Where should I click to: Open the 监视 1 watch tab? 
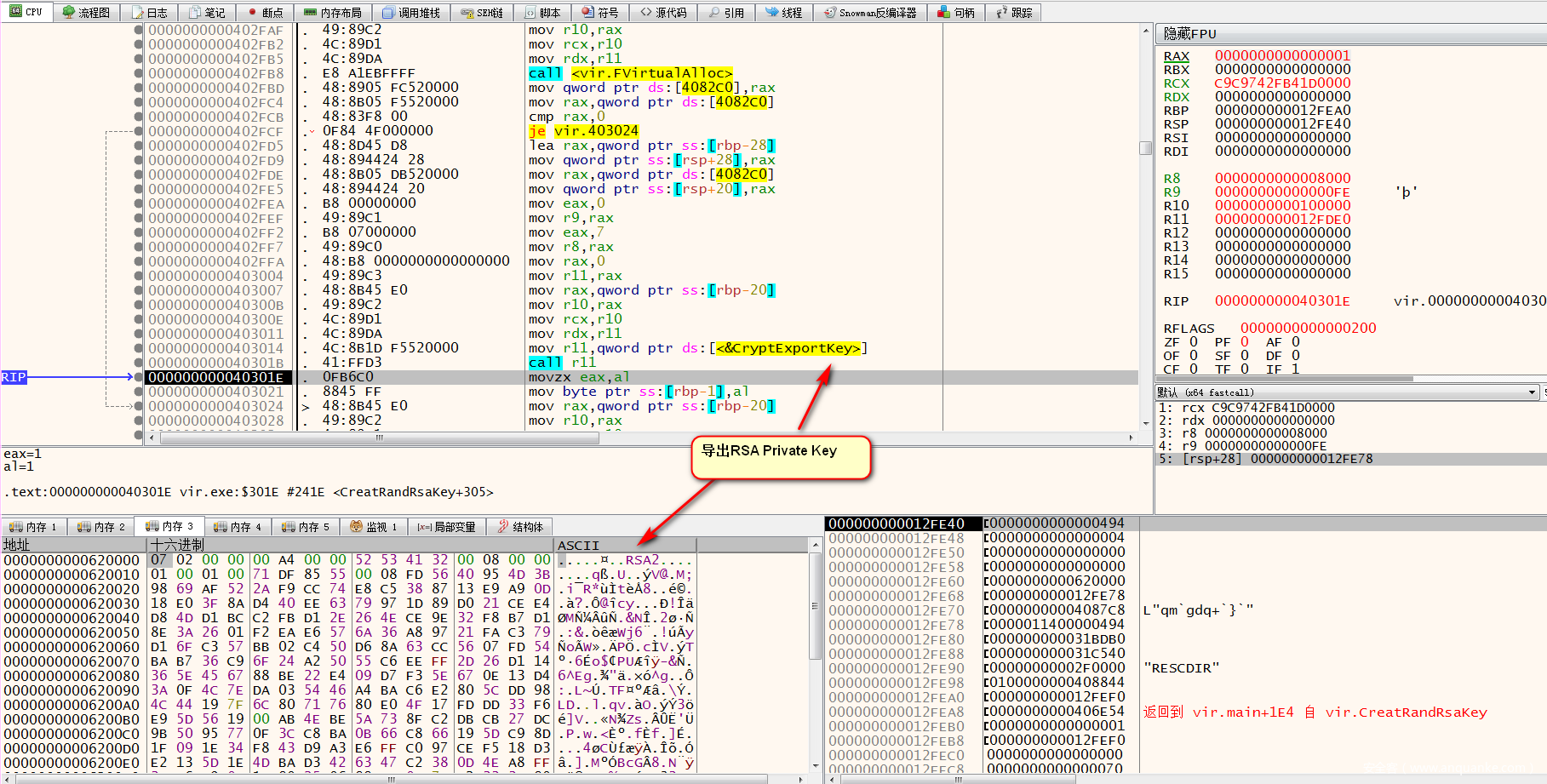coord(374,527)
